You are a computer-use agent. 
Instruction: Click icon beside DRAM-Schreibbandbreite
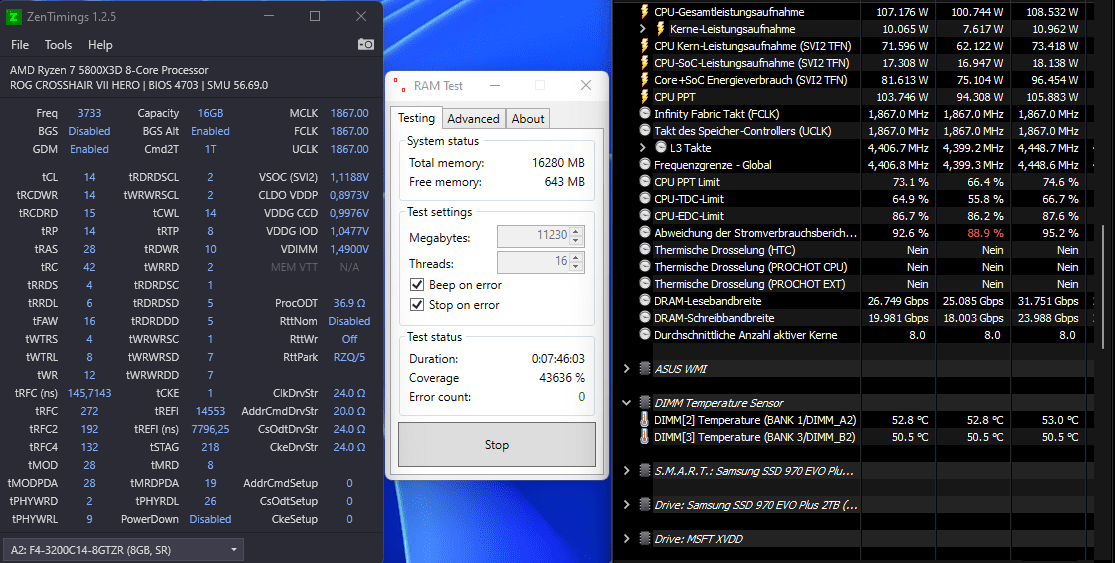645,318
